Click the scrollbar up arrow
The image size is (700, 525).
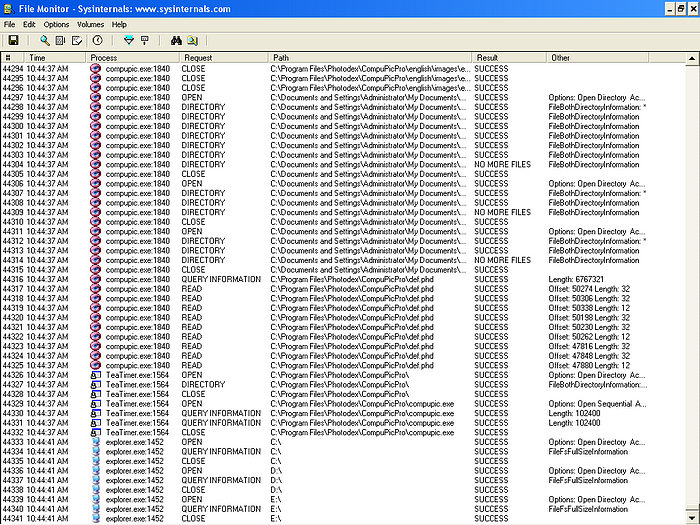click(x=692, y=58)
